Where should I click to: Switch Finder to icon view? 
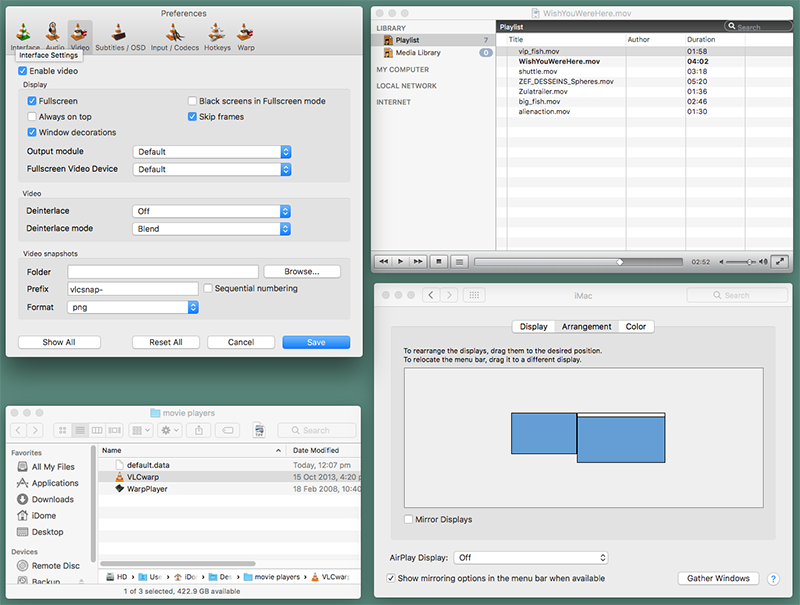(x=62, y=430)
